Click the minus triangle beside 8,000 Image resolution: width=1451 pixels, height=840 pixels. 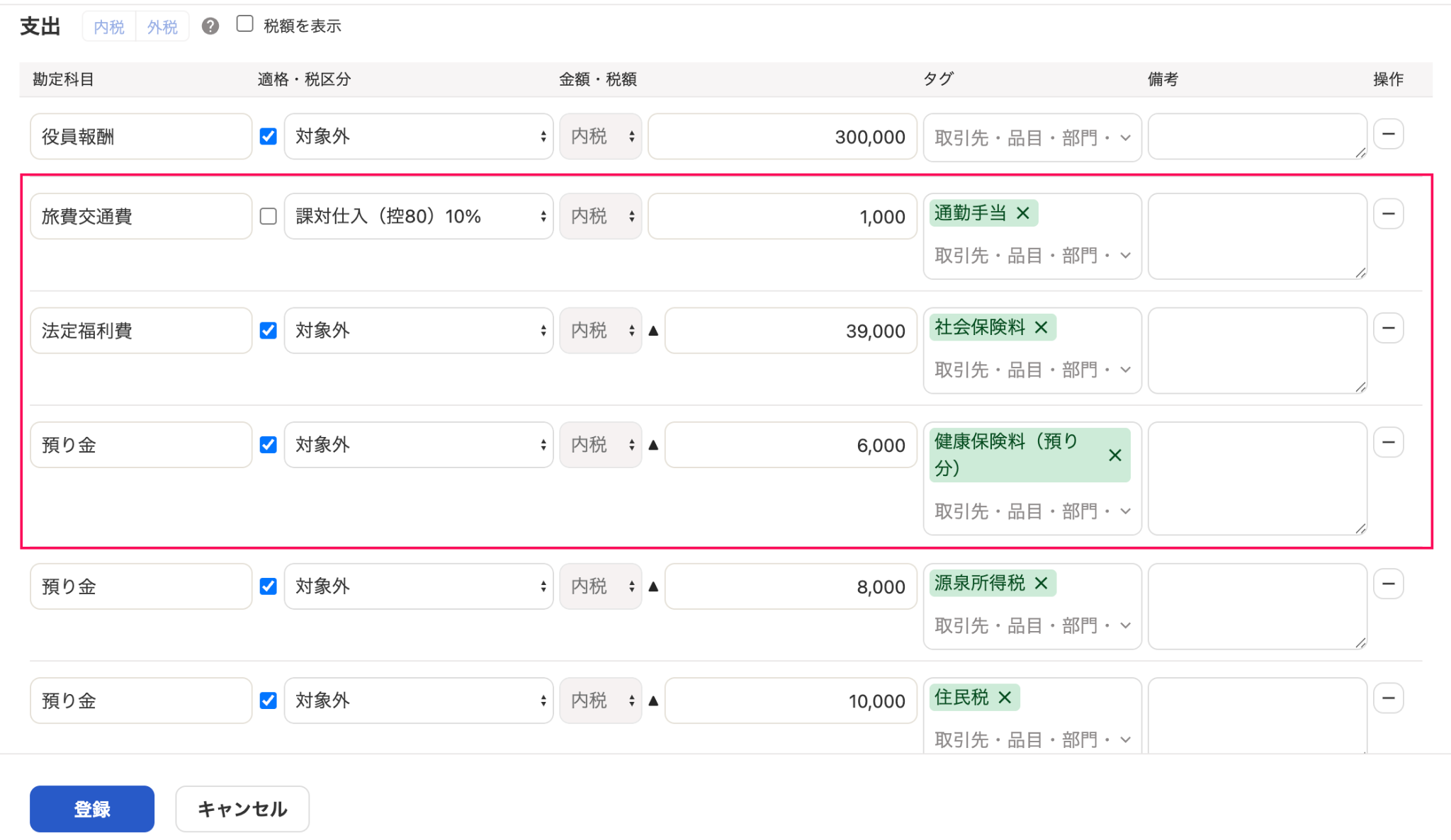coord(653,586)
